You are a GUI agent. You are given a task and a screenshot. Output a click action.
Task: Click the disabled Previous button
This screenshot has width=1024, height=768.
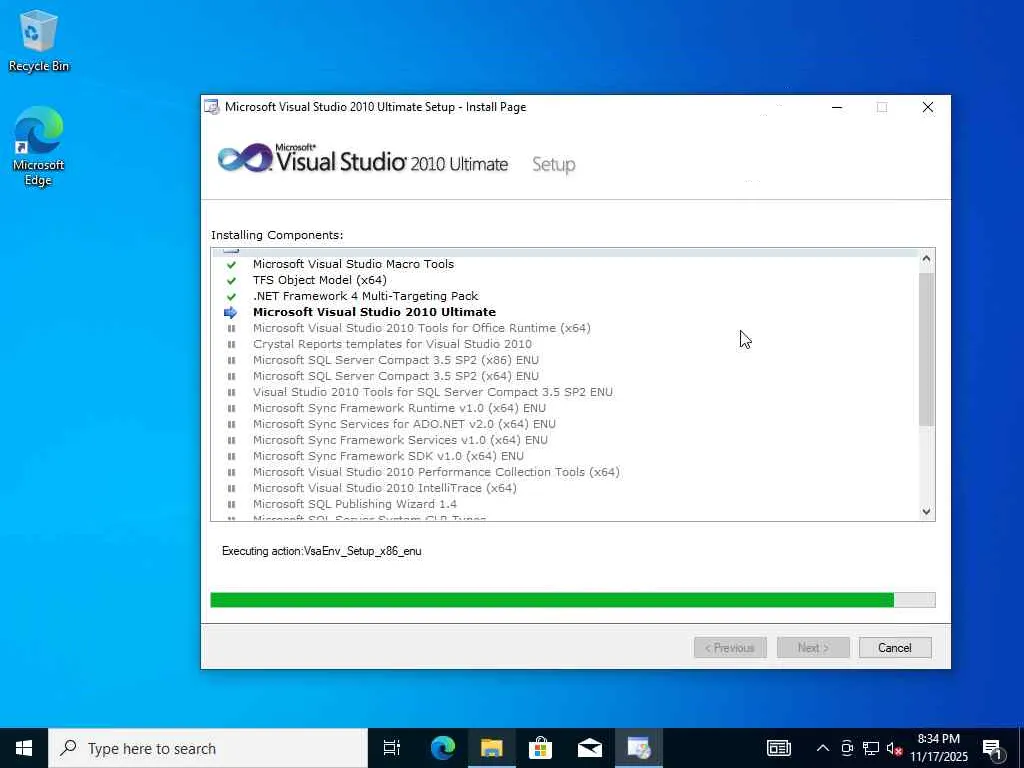pos(730,648)
